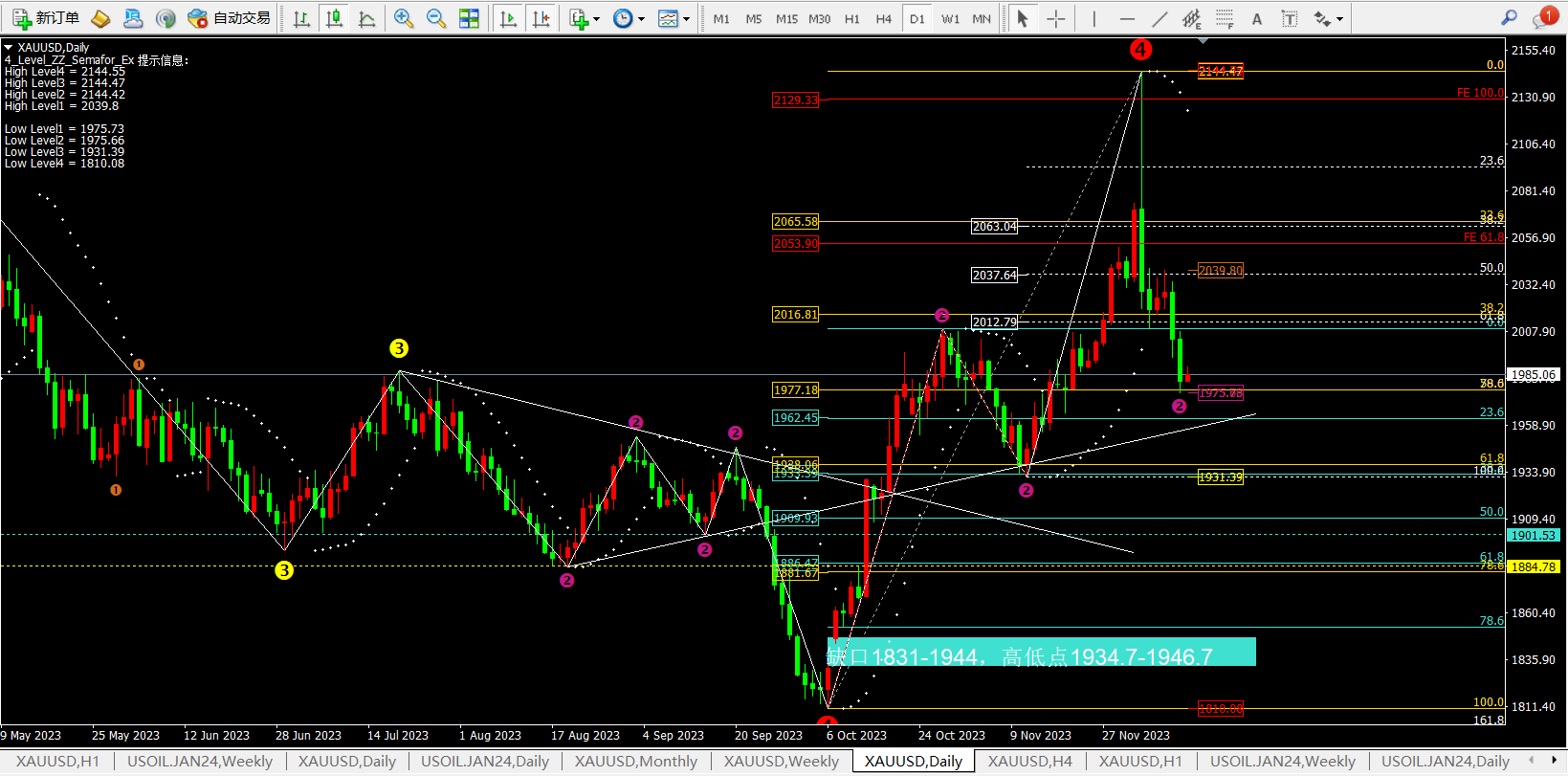Select the vertical line drawing tool
Image resolution: width=1568 pixels, height=776 pixels.
[x=1093, y=18]
